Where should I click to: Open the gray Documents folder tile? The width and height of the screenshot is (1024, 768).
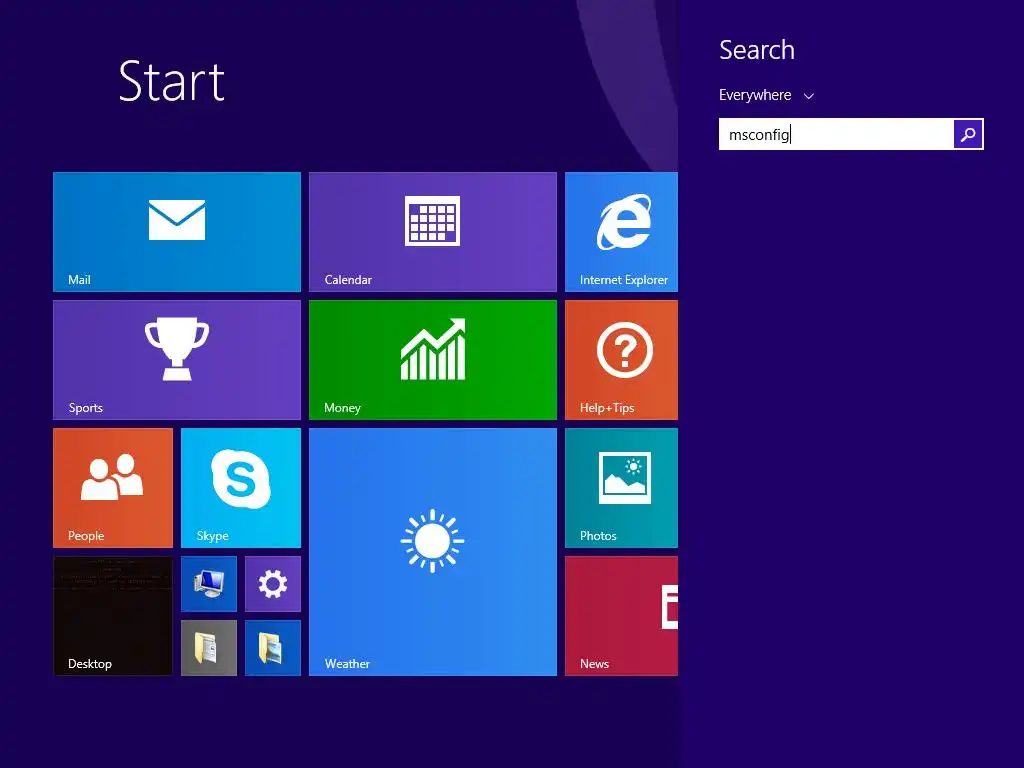tap(209, 648)
